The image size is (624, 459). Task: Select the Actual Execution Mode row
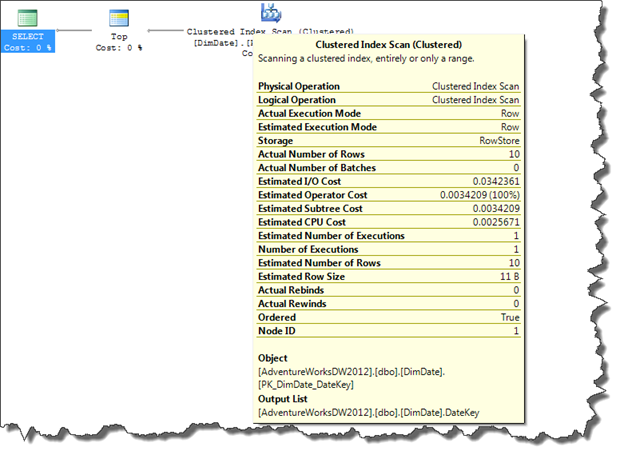coord(388,114)
